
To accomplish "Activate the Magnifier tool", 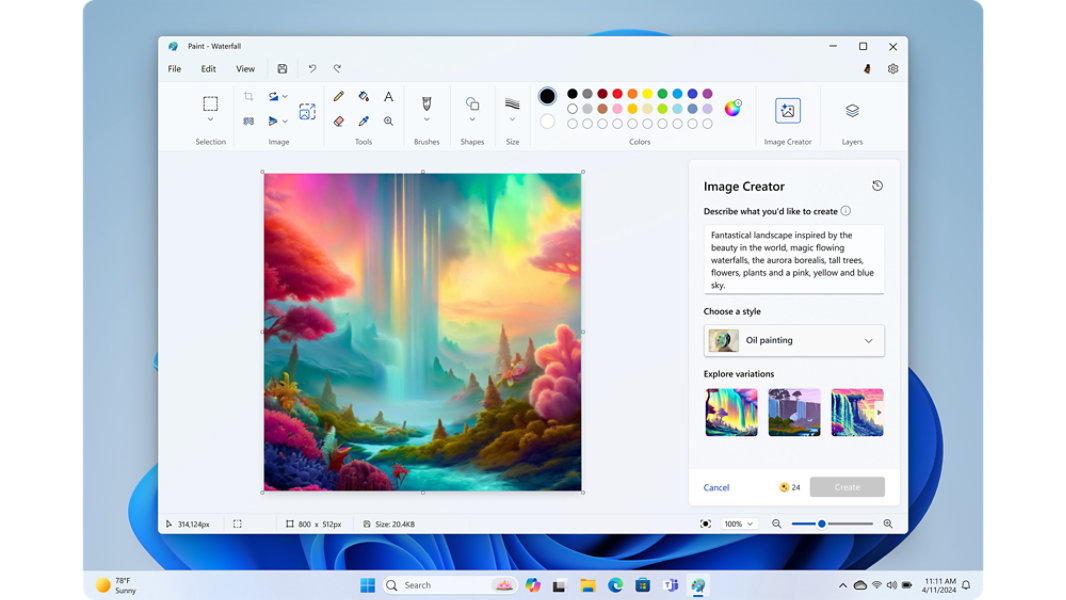I will tap(388, 121).
